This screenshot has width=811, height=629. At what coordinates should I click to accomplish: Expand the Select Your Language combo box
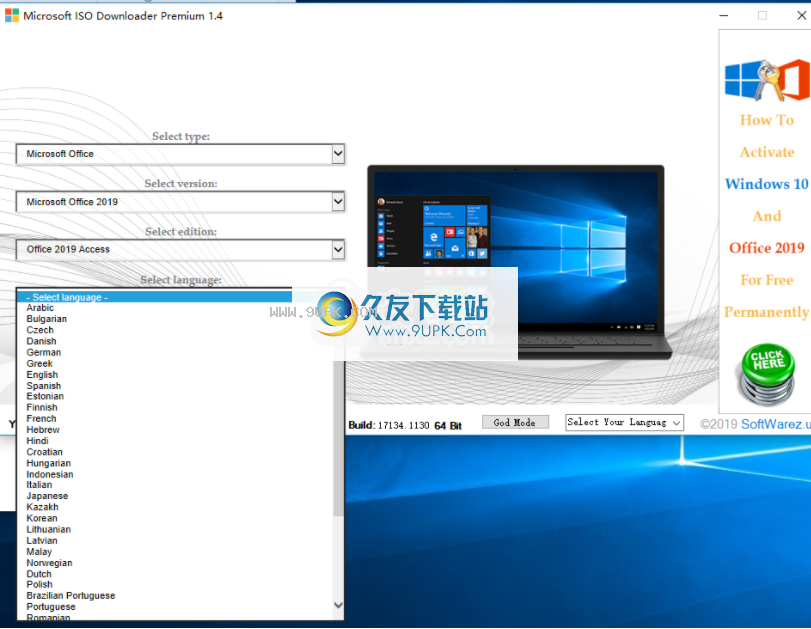pyautogui.click(x=625, y=423)
